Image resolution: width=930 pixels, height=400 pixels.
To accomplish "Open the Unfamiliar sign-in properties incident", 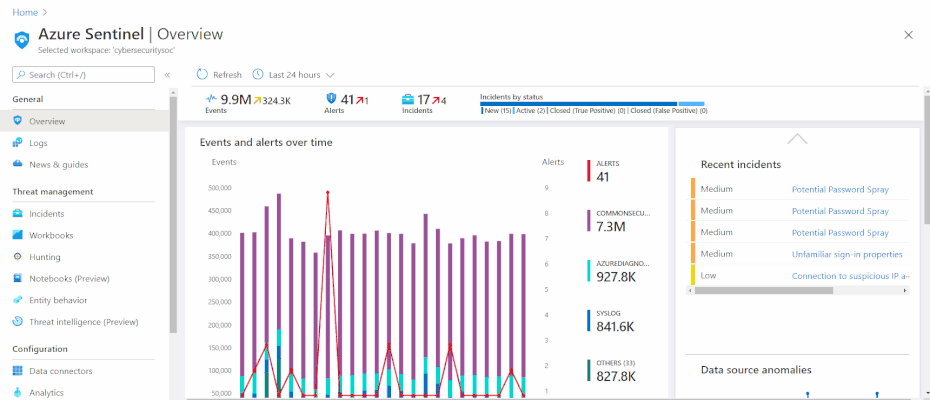I will 847,254.
